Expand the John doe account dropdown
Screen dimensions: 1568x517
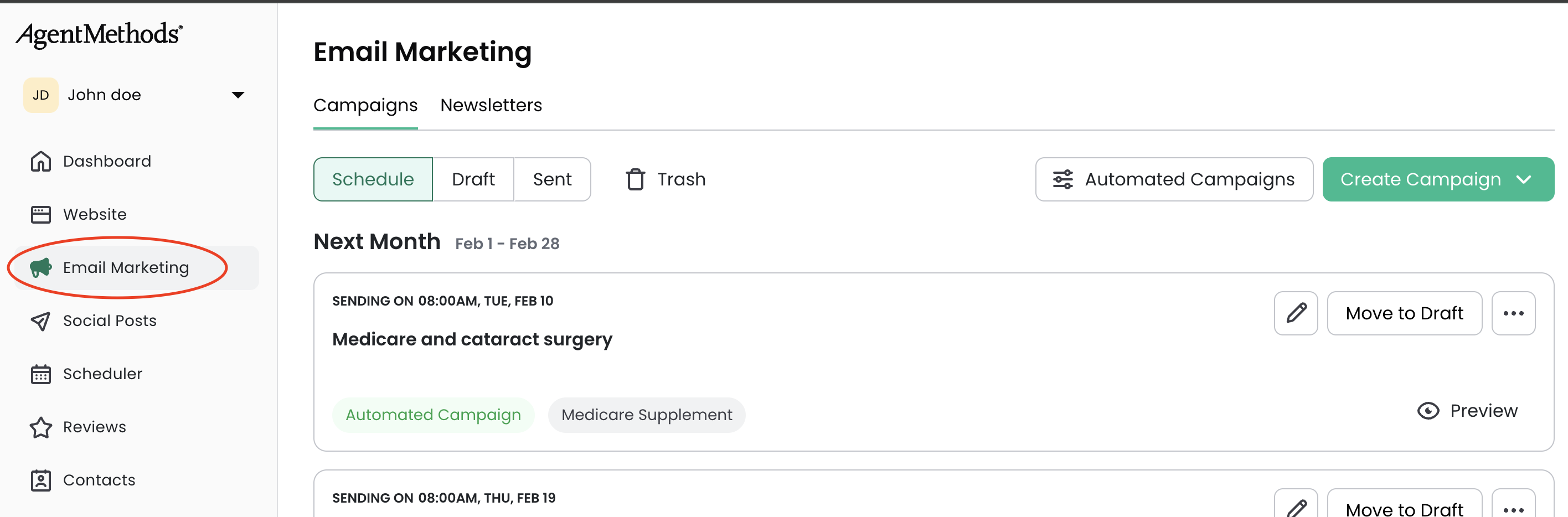click(x=238, y=95)
